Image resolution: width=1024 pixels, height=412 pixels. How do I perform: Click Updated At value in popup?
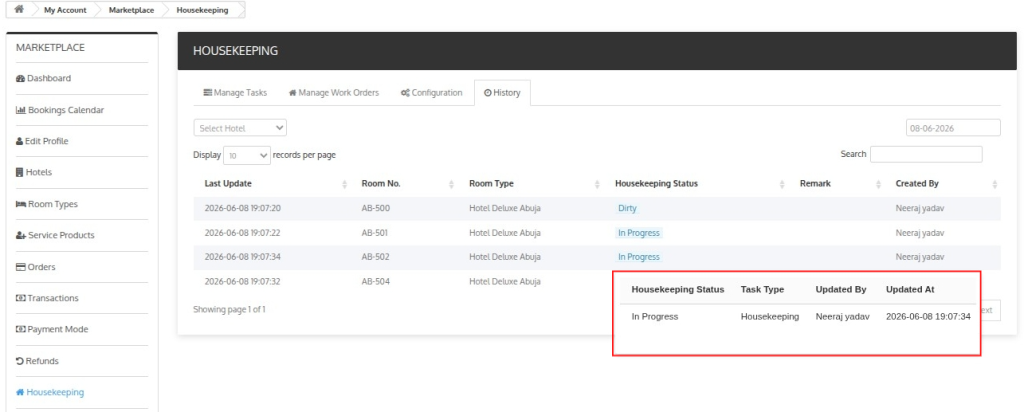point(928,317)
